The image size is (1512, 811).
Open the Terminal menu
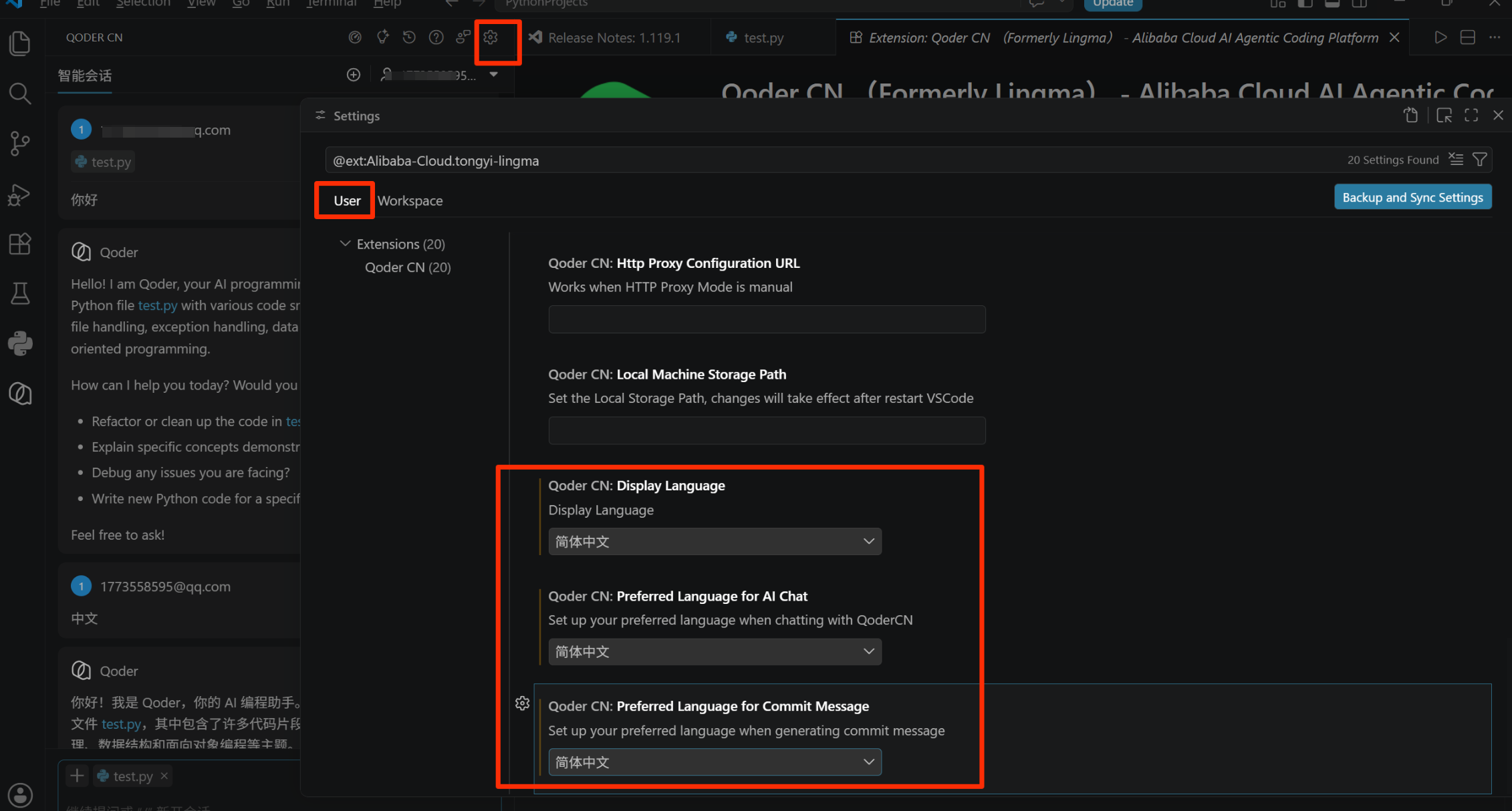332,4
